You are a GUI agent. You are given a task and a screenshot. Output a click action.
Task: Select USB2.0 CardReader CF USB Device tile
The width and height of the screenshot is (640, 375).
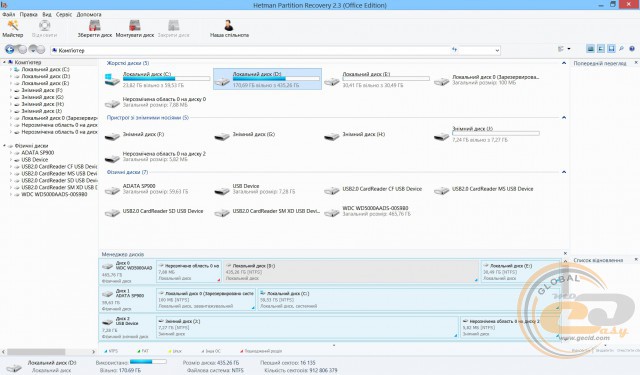(377, 189)
